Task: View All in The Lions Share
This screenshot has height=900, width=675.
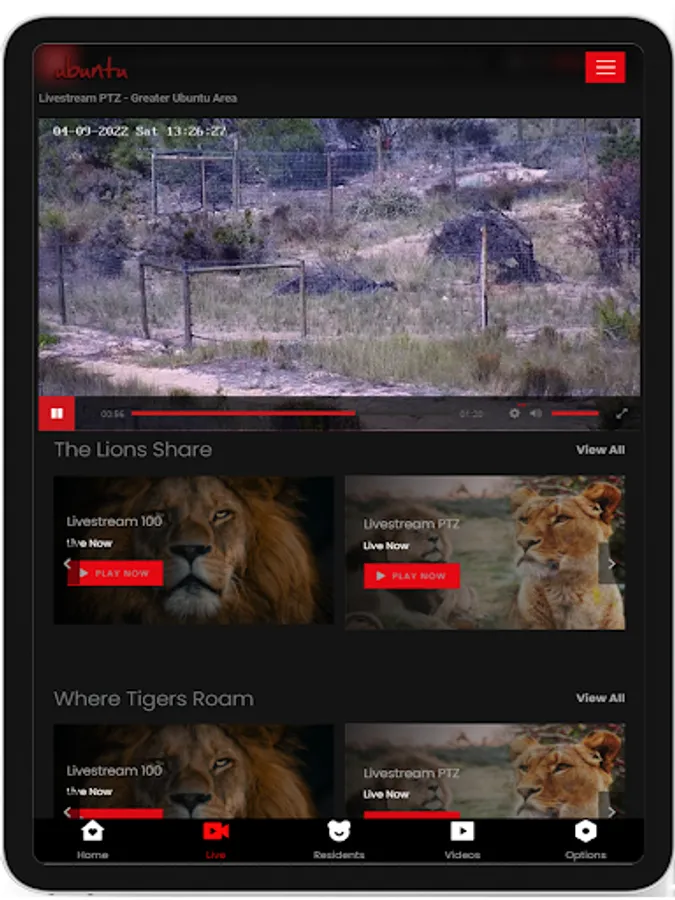Action: tap(600, 450)
